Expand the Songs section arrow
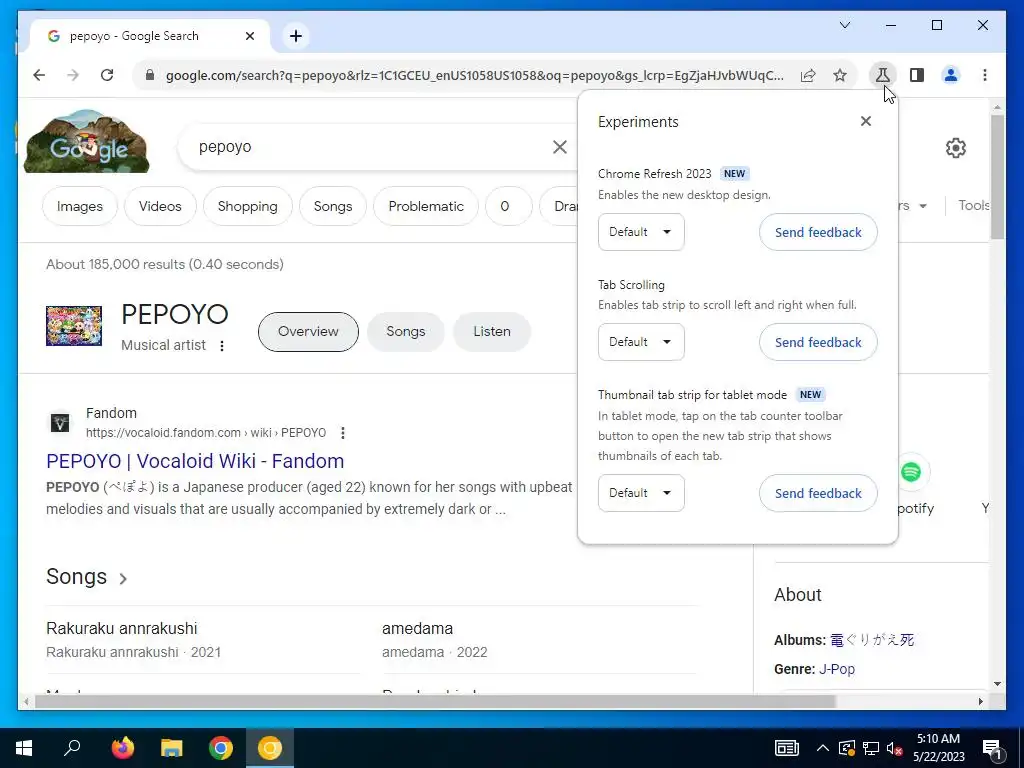 coord(123,579)
